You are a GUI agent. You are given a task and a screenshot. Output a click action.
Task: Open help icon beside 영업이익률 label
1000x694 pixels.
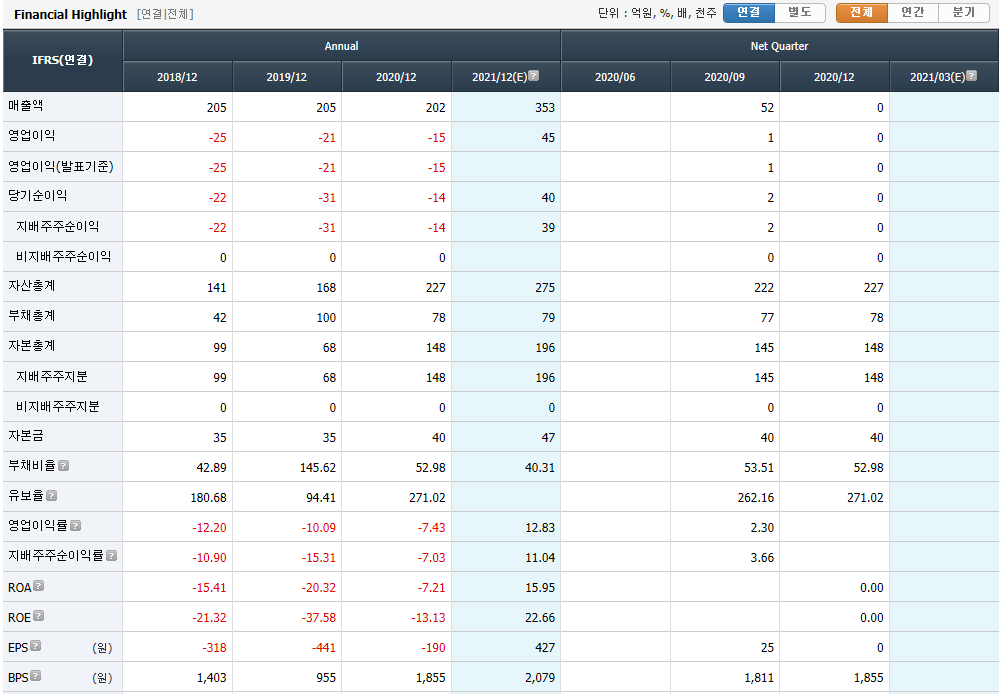(x=75, y=526)
